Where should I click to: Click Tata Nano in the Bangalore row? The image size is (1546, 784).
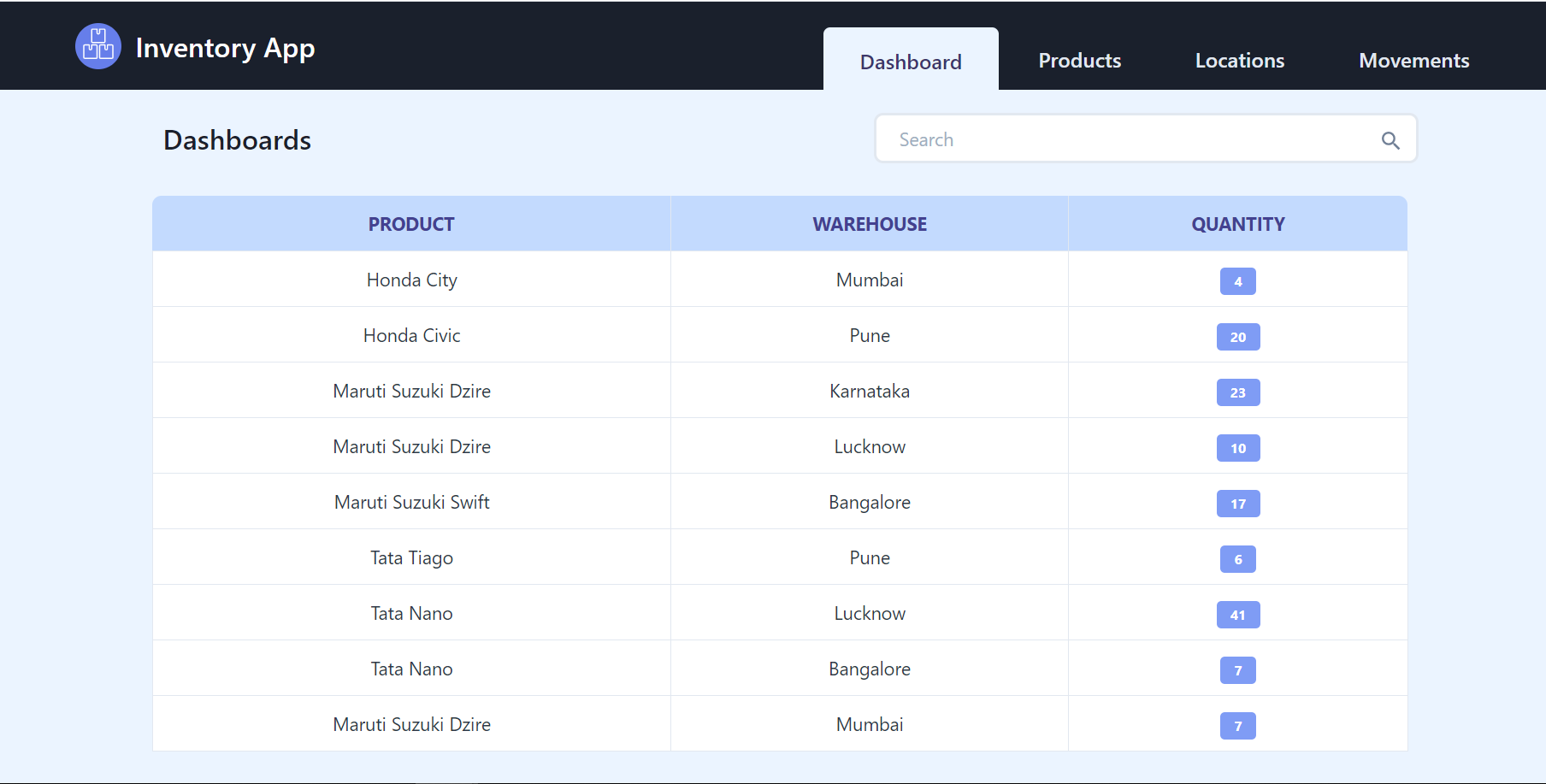411,669
